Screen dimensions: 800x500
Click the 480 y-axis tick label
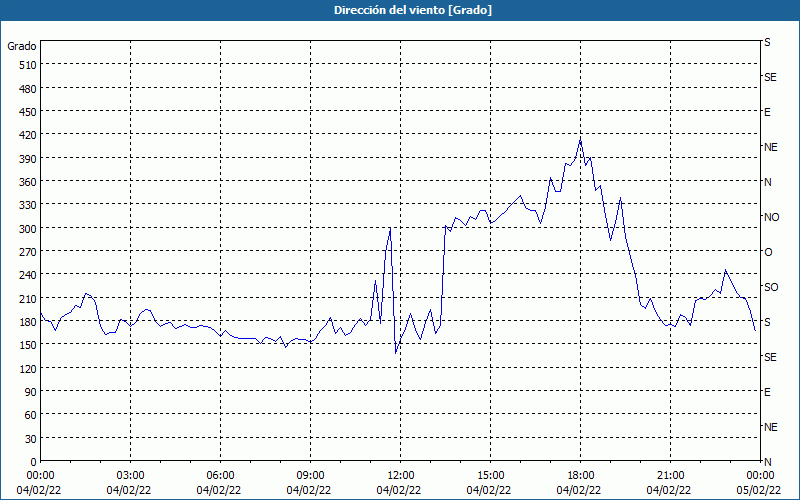click(x=28, y=89)
